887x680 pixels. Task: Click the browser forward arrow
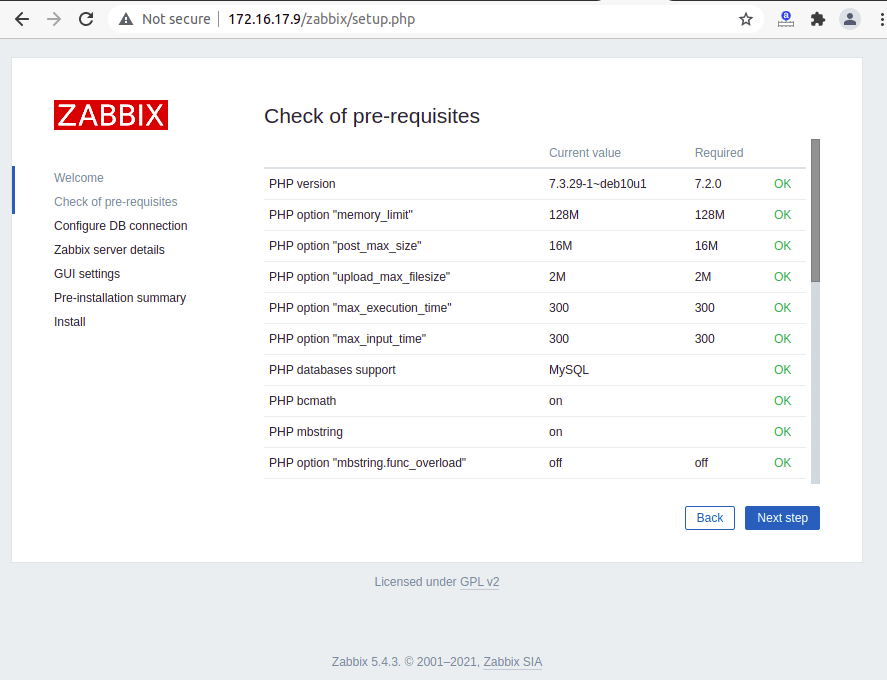tap(54, 19)
